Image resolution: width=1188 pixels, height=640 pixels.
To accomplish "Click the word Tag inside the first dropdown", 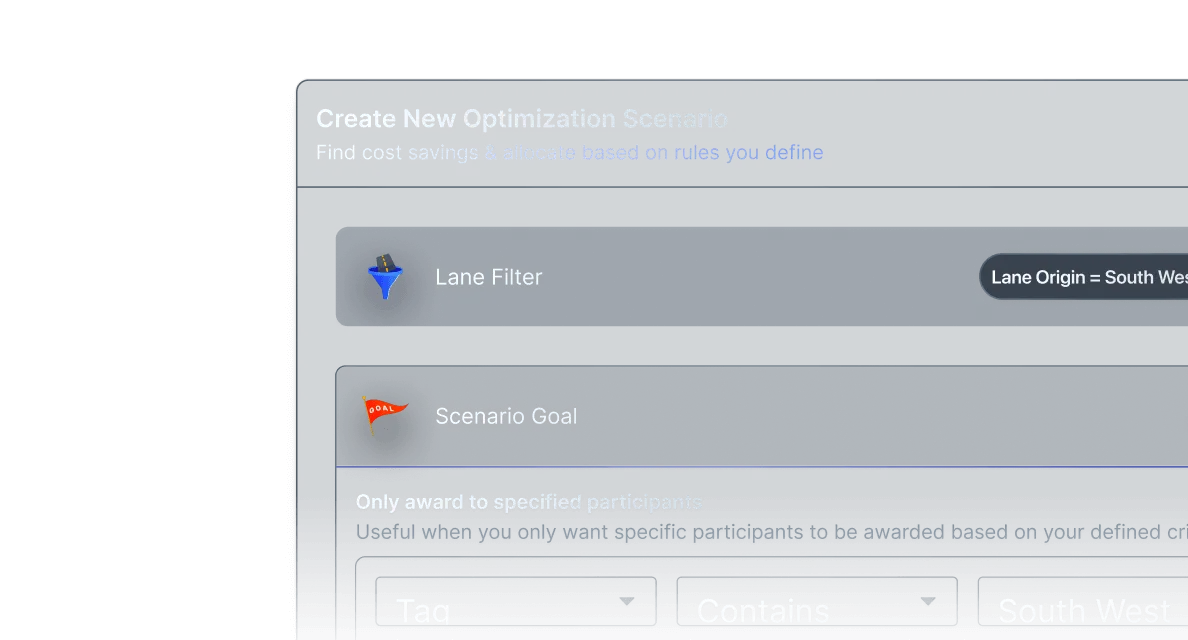I will (423, 610).
